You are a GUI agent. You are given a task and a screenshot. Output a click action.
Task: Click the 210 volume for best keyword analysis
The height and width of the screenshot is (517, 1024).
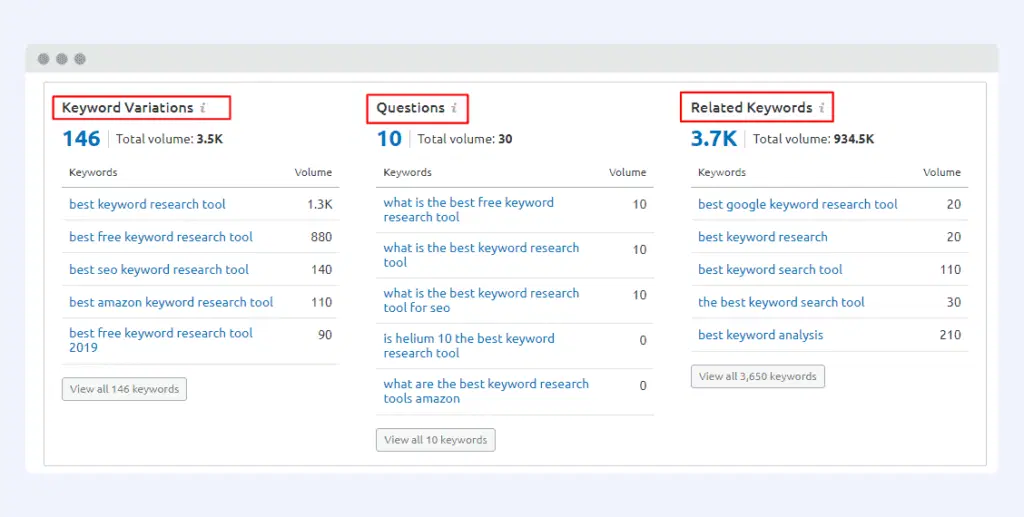(x=950, y=335)
